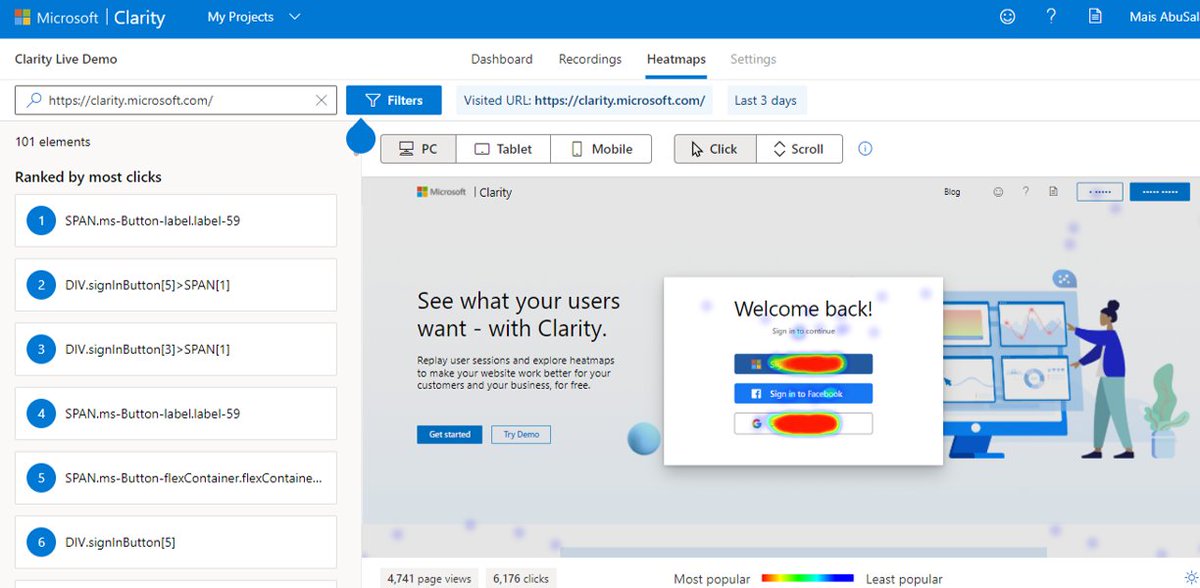Viewport: 1200px width, 588px height.
Task: Click the 6,176 clicks badge
Action: point(521,578)
